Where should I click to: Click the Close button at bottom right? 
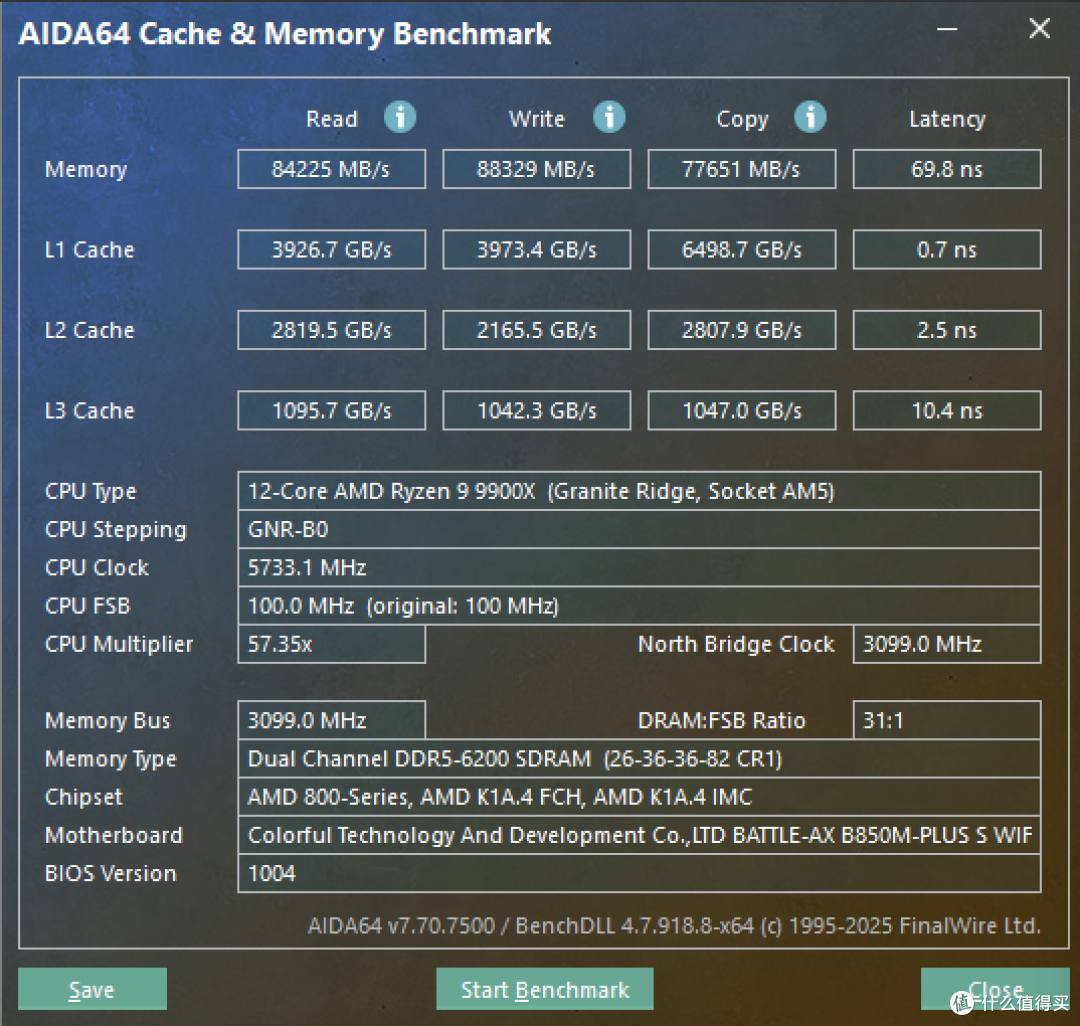coord(995,989)
